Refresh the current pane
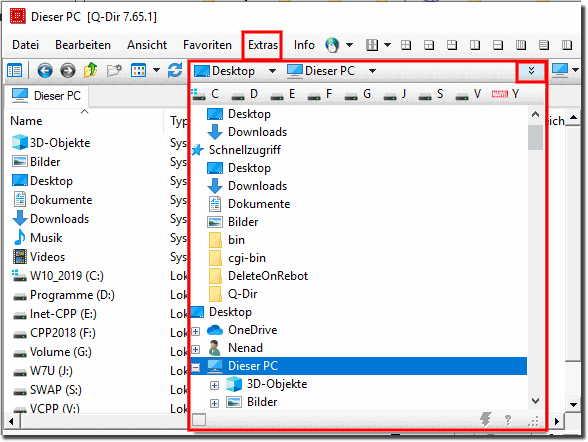The image size is (588, 442). [175, 70]
